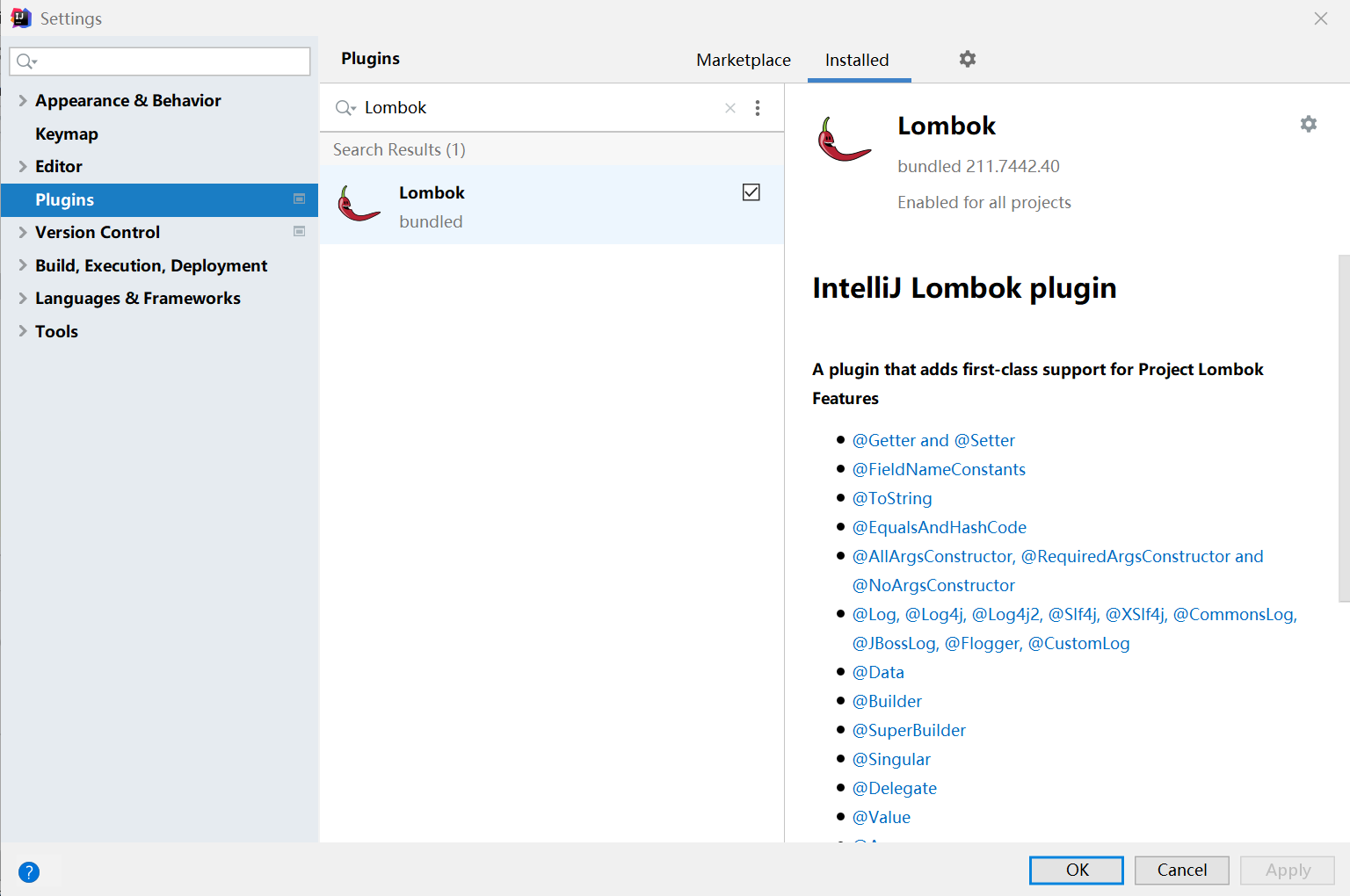Click the IntelliJ Settings window icon
Screen dimensions: 1350x896
[20, 18]
